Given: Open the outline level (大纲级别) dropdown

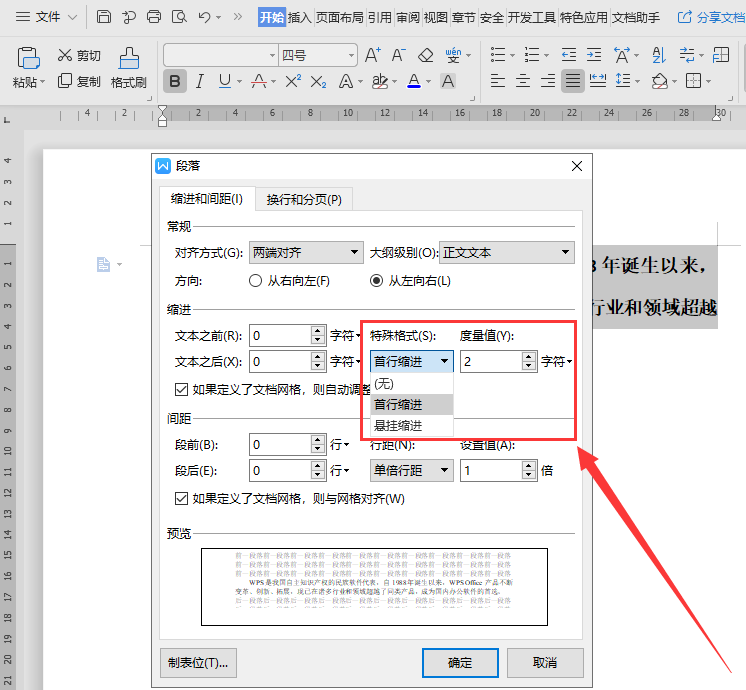Looking at the screenshot, I should point(507,252).
